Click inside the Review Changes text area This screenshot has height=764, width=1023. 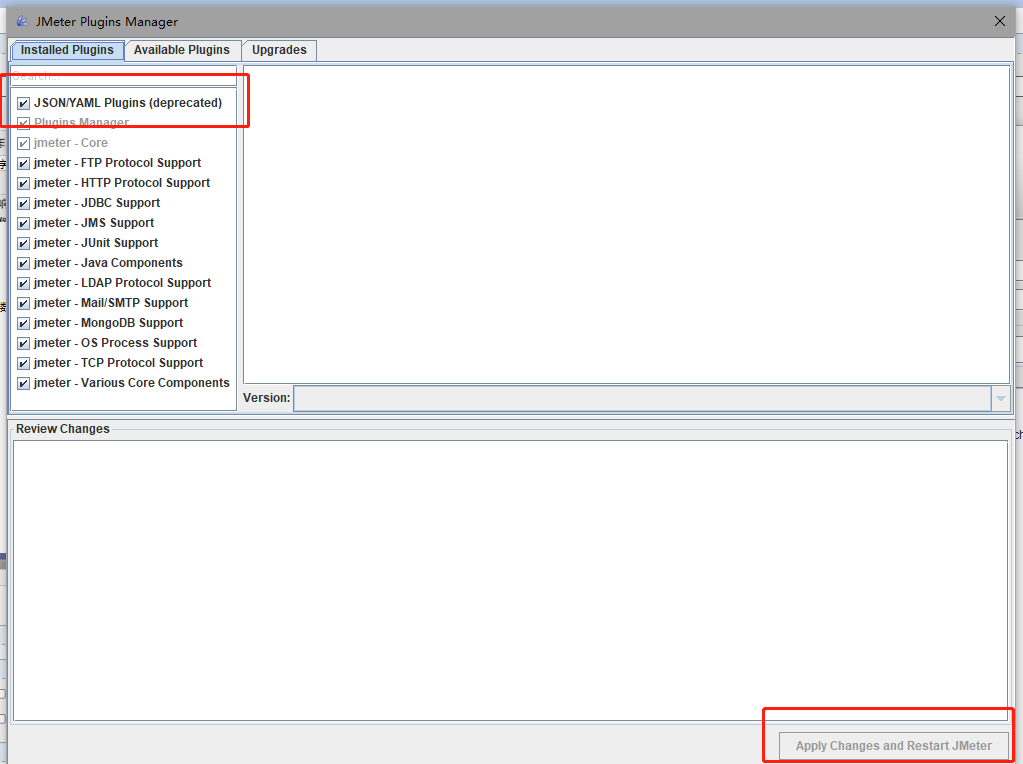pos(510,581)
